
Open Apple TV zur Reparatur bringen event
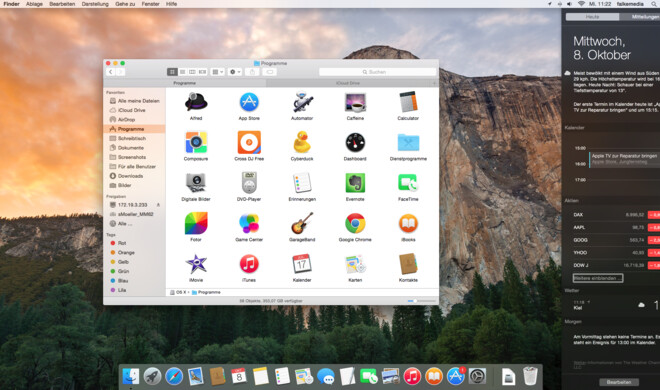click(625, 159)
